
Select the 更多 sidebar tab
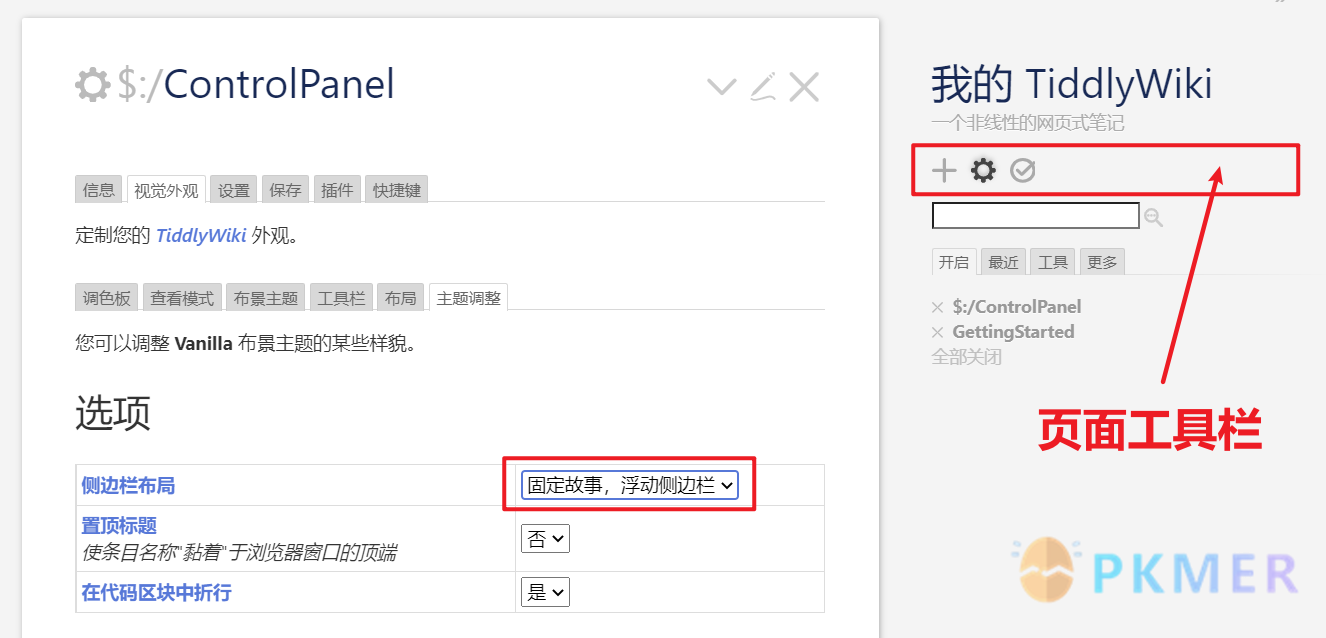pyautogui.click(x=1102, y=262)
